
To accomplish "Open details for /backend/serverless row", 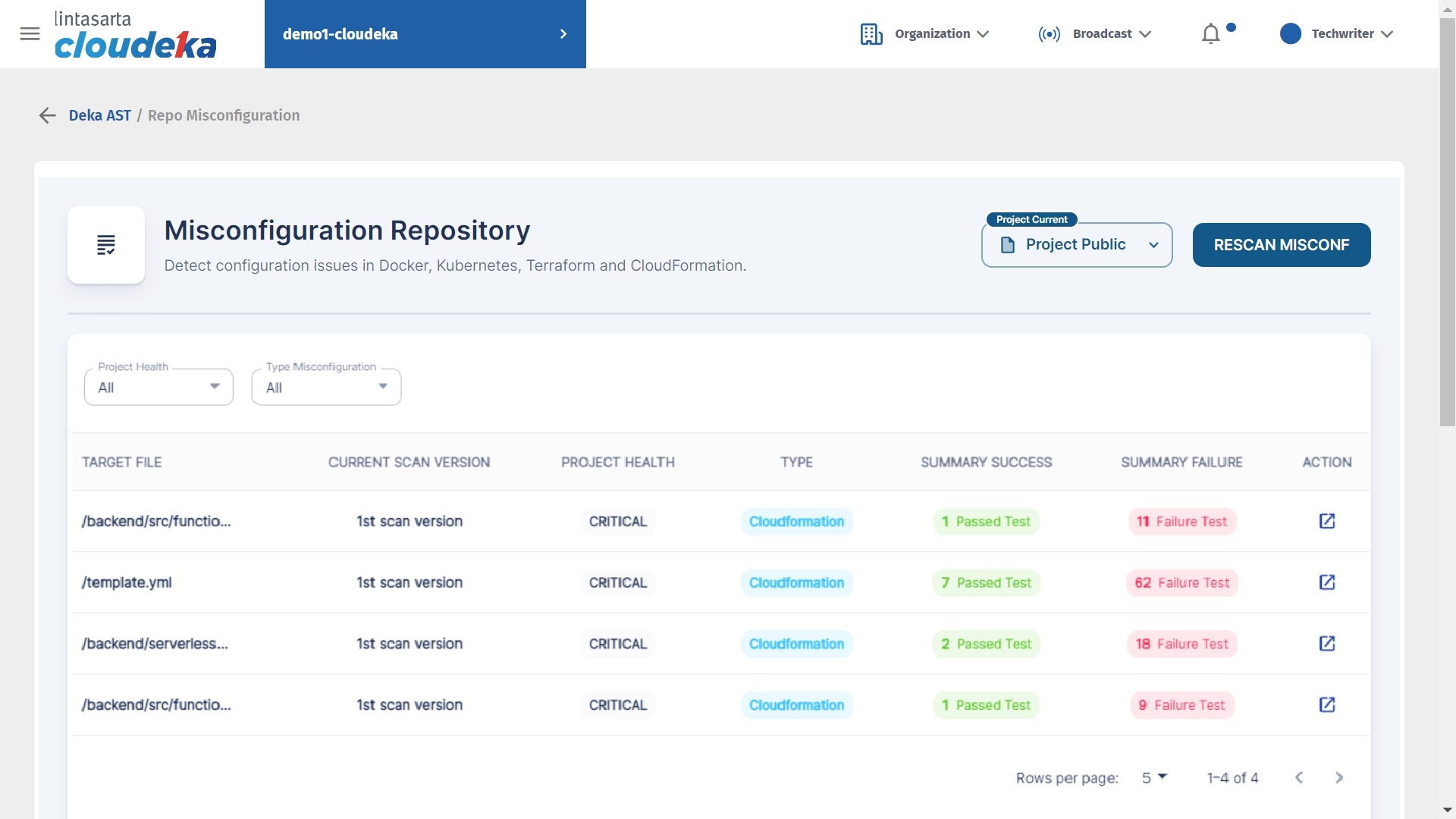I will click(1326, 644).
